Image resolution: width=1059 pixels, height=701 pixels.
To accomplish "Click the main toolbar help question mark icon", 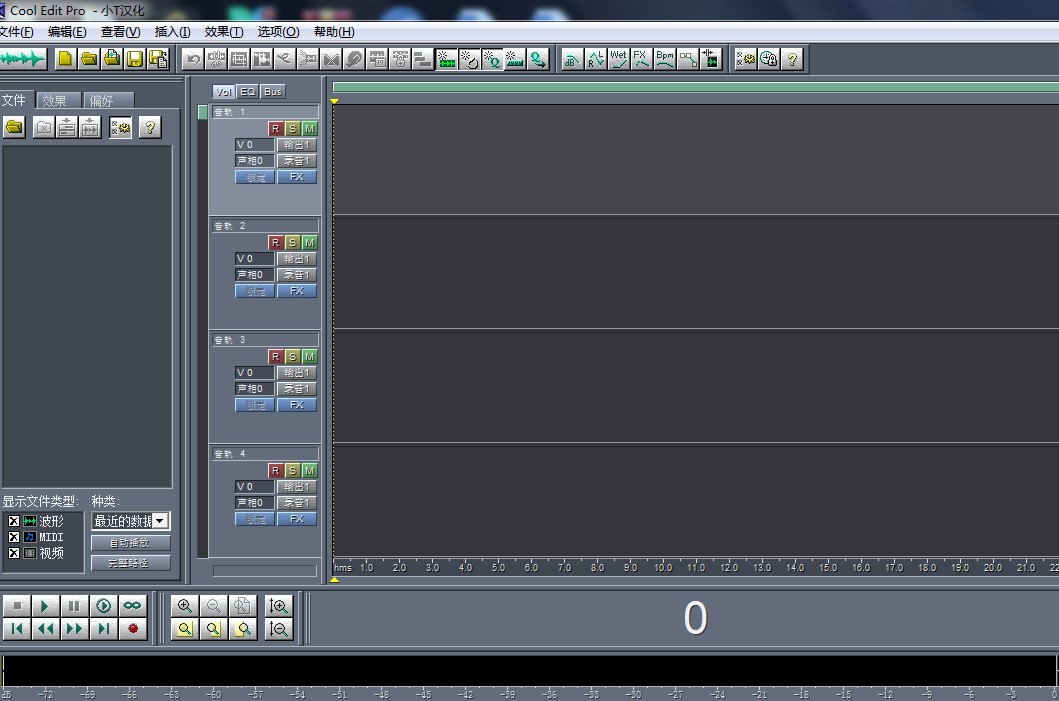I will point(792,59).
